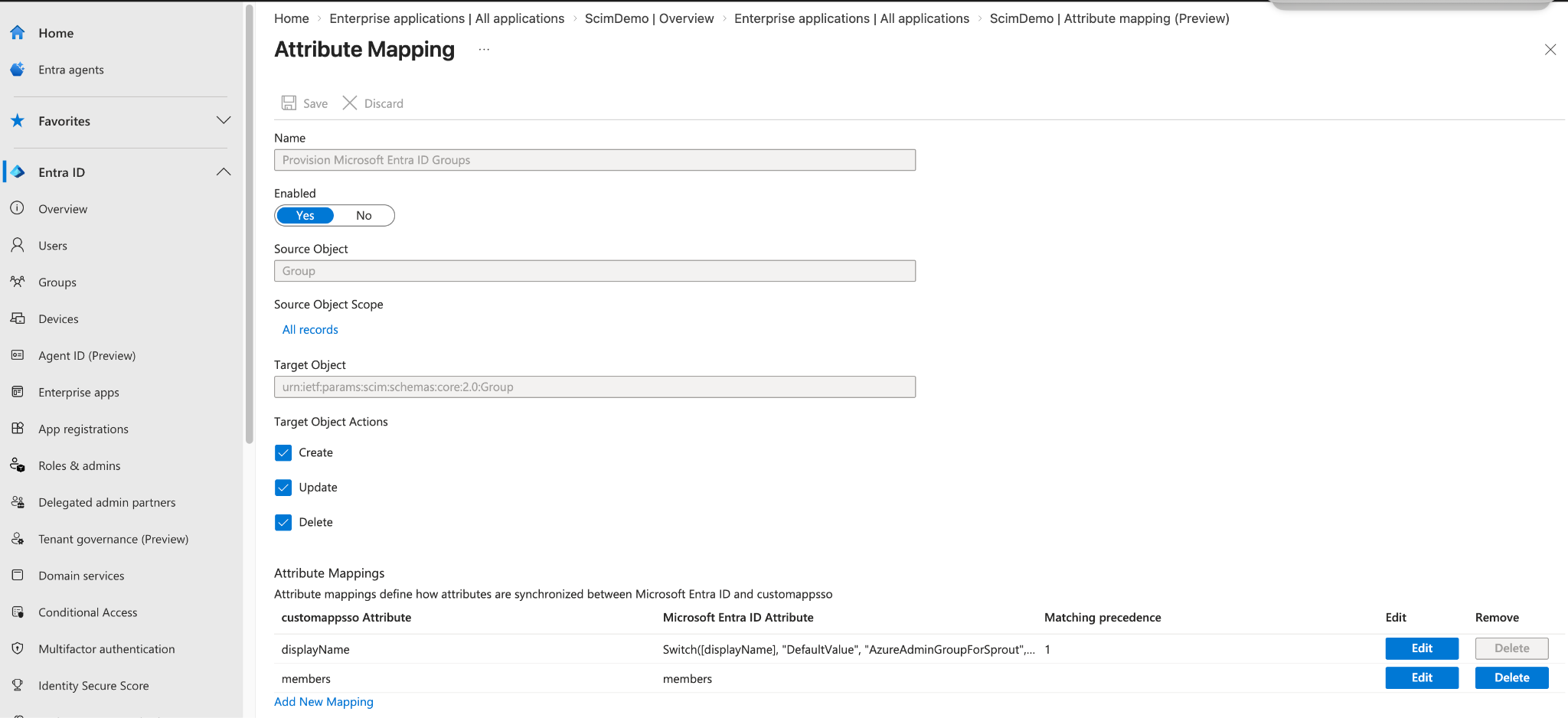Toggle the Update checkbox
This screenshot has height=718, width=1568.
tap(283, 488)
